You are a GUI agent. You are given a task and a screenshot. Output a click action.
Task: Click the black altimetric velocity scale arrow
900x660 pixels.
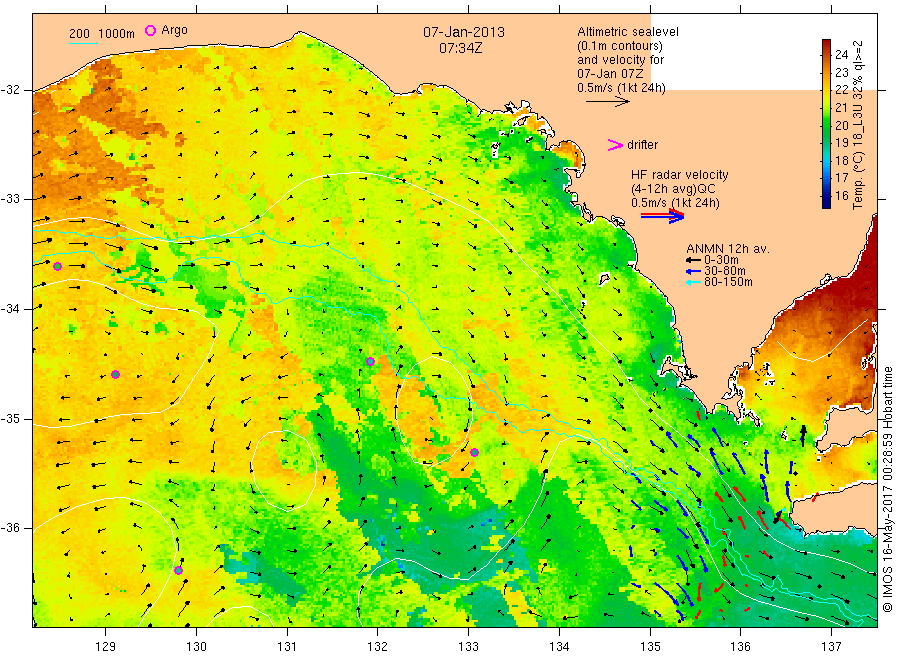pos(607,102)
